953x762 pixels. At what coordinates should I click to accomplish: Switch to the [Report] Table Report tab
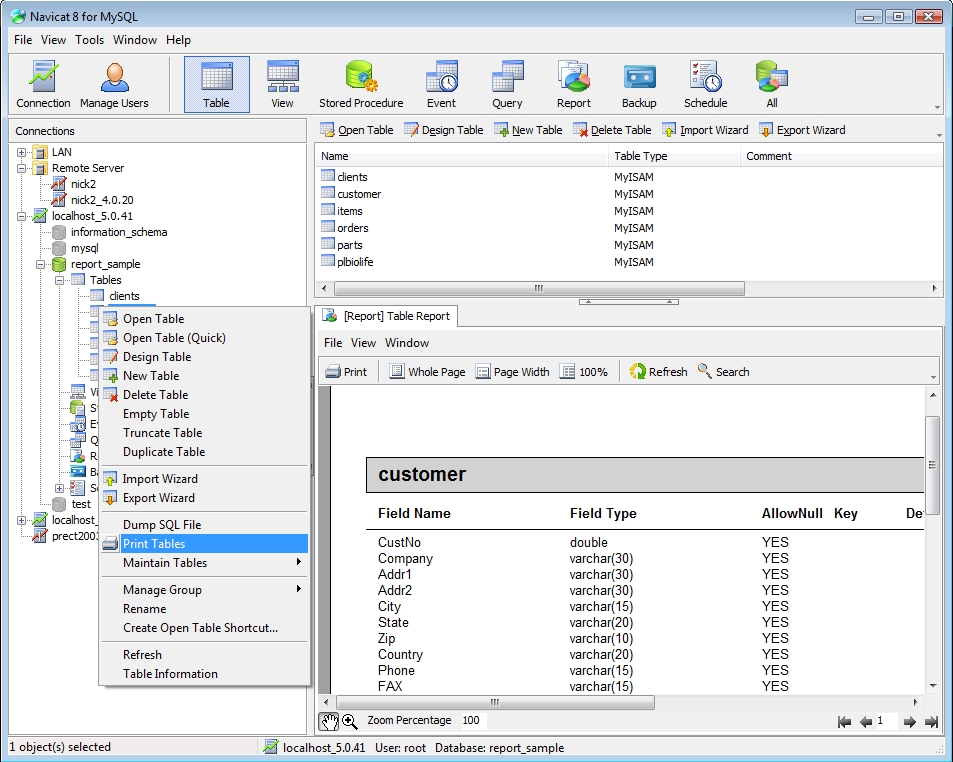[x=388, y=316]
